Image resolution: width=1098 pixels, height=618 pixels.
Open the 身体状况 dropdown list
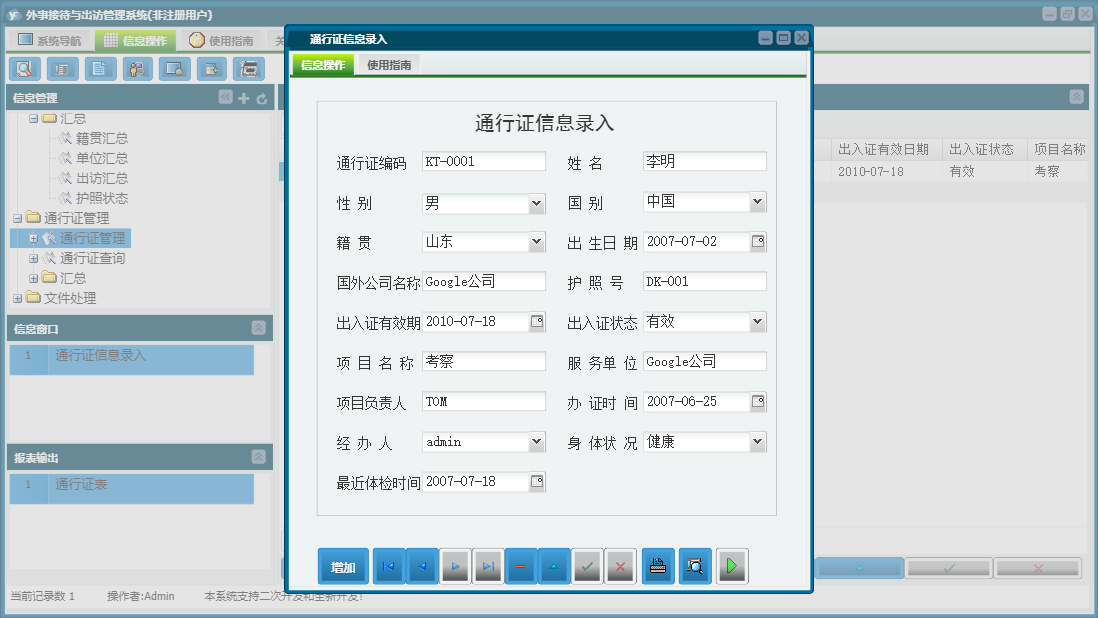tap(757, 441)
